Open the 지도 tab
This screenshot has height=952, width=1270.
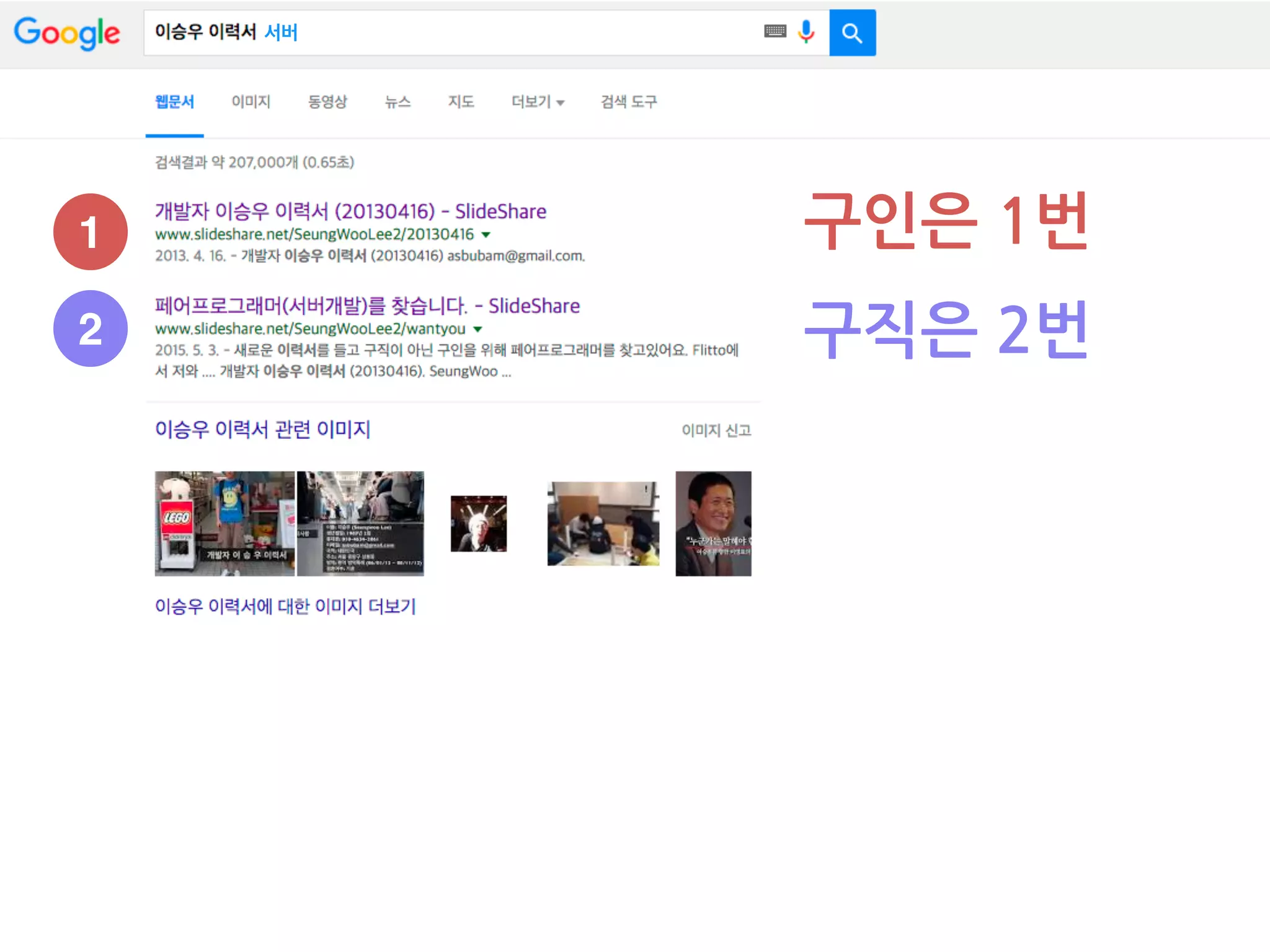(x=461, y=102)
